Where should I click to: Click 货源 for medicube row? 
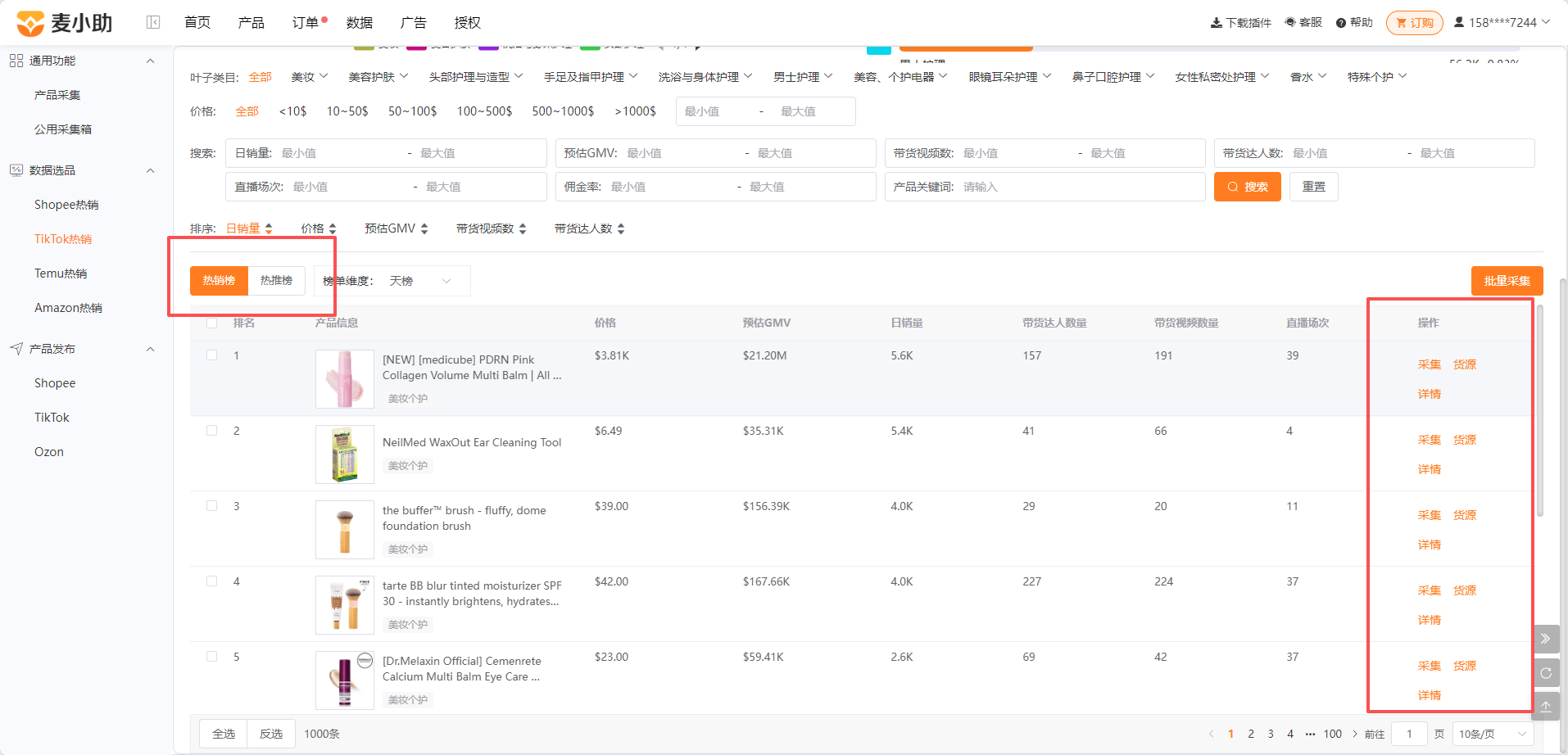click(x=1465, y=364)
